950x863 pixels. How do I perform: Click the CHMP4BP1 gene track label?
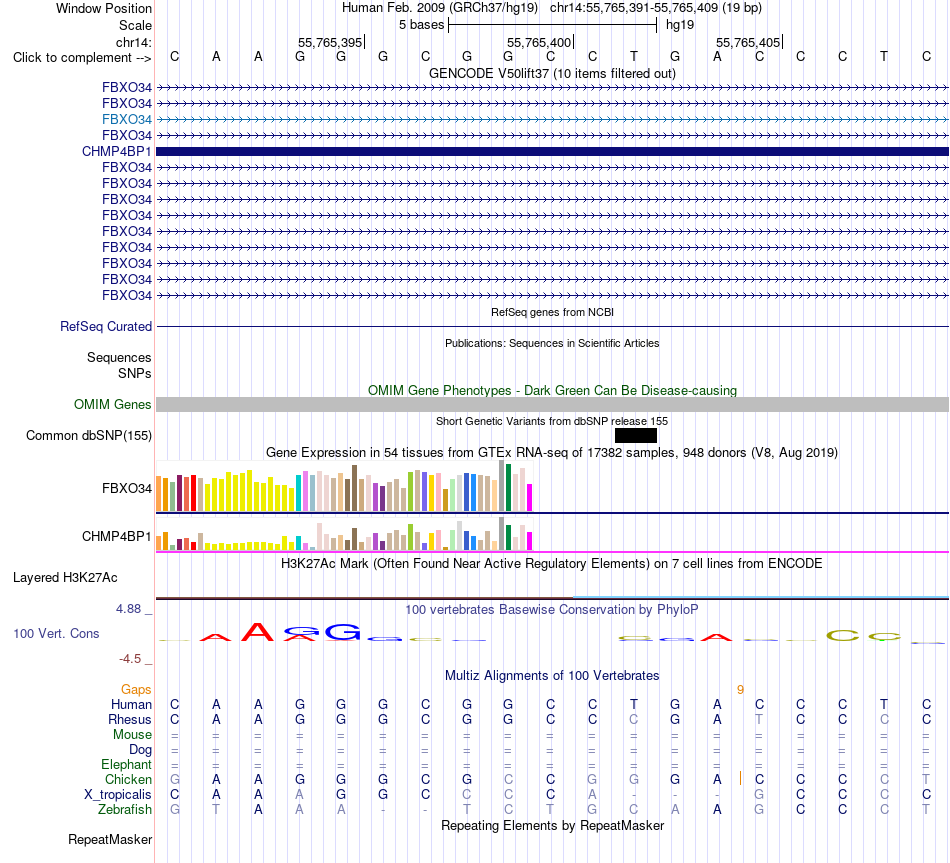pyautogui.click(x=116, y=152)
